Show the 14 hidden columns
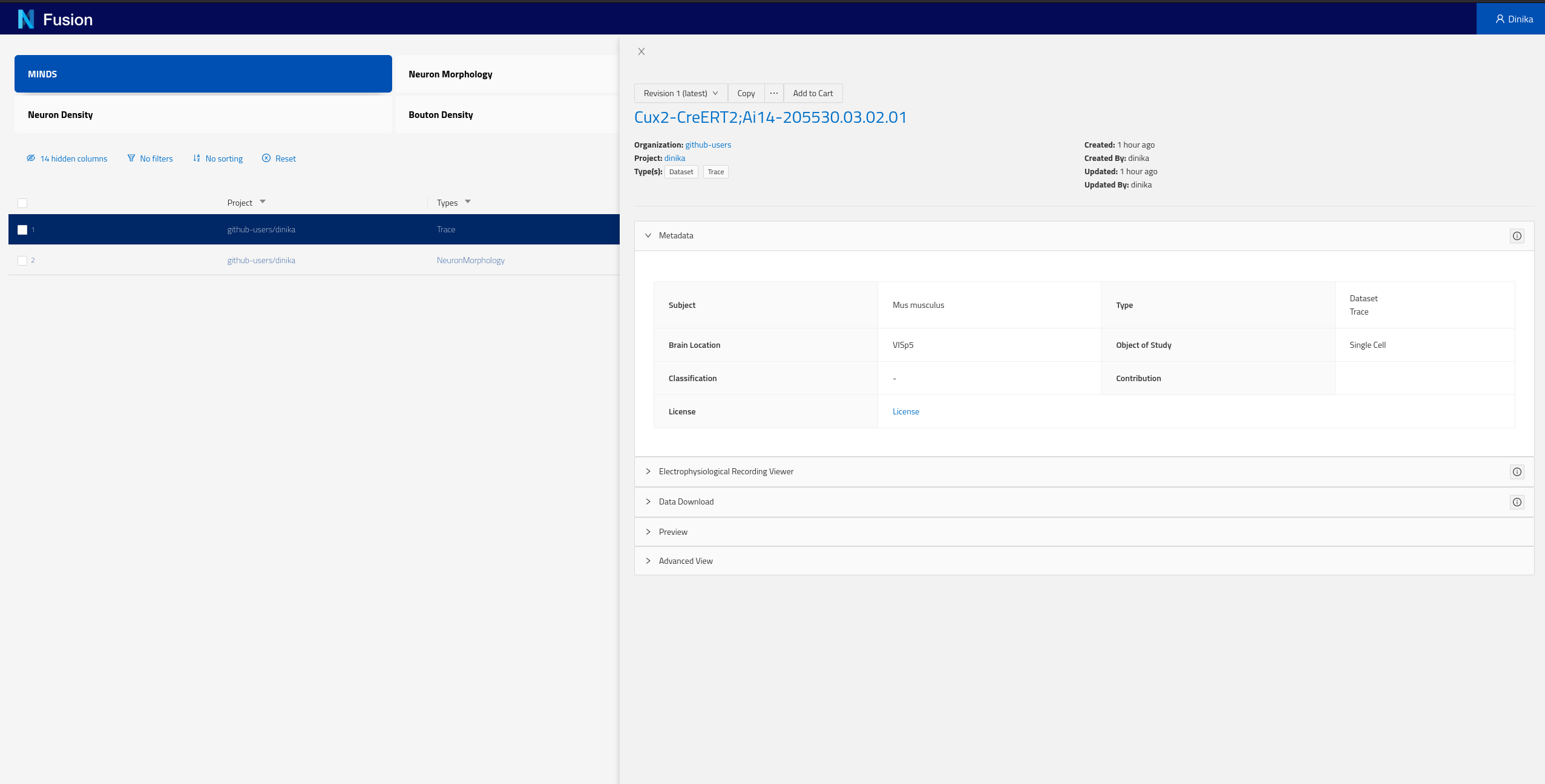This screenshot has height=784, width=1545. (67, 158)
